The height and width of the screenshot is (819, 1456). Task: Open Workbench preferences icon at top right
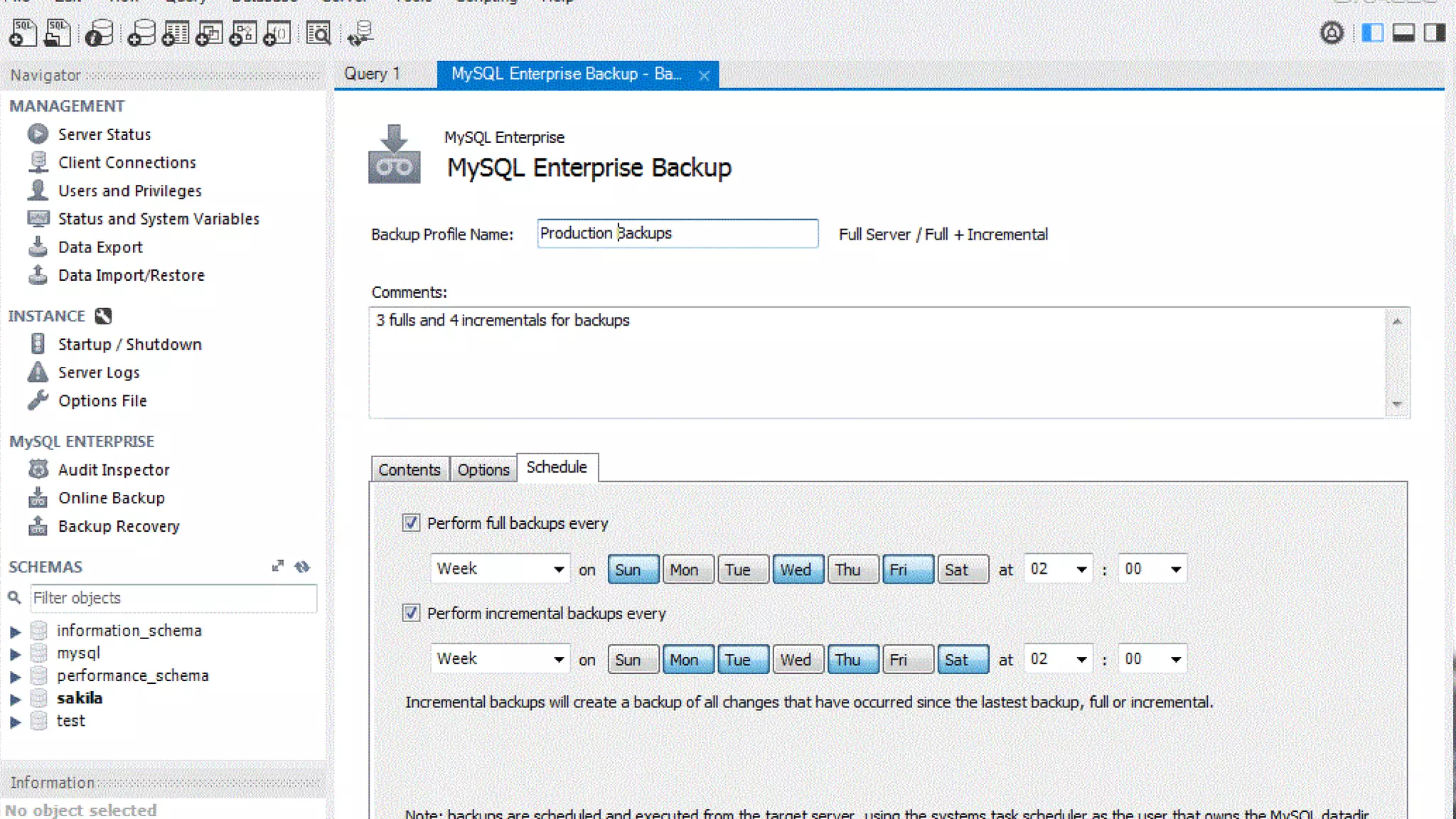pos(1332,33)
